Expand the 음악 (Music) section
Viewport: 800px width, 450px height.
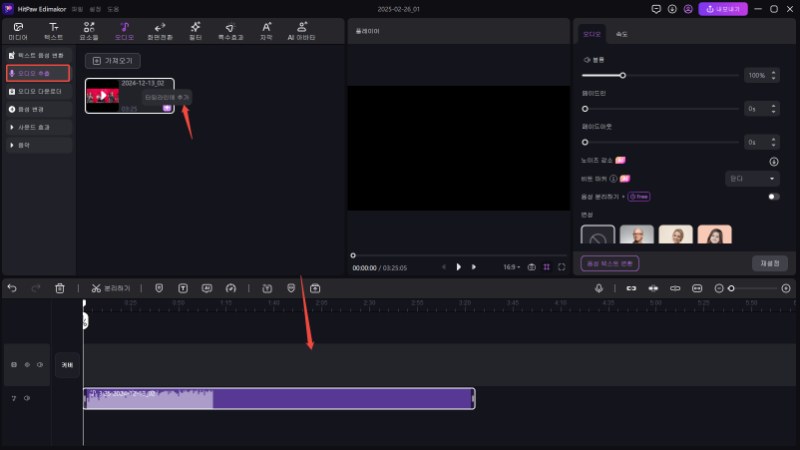(37, 145)
